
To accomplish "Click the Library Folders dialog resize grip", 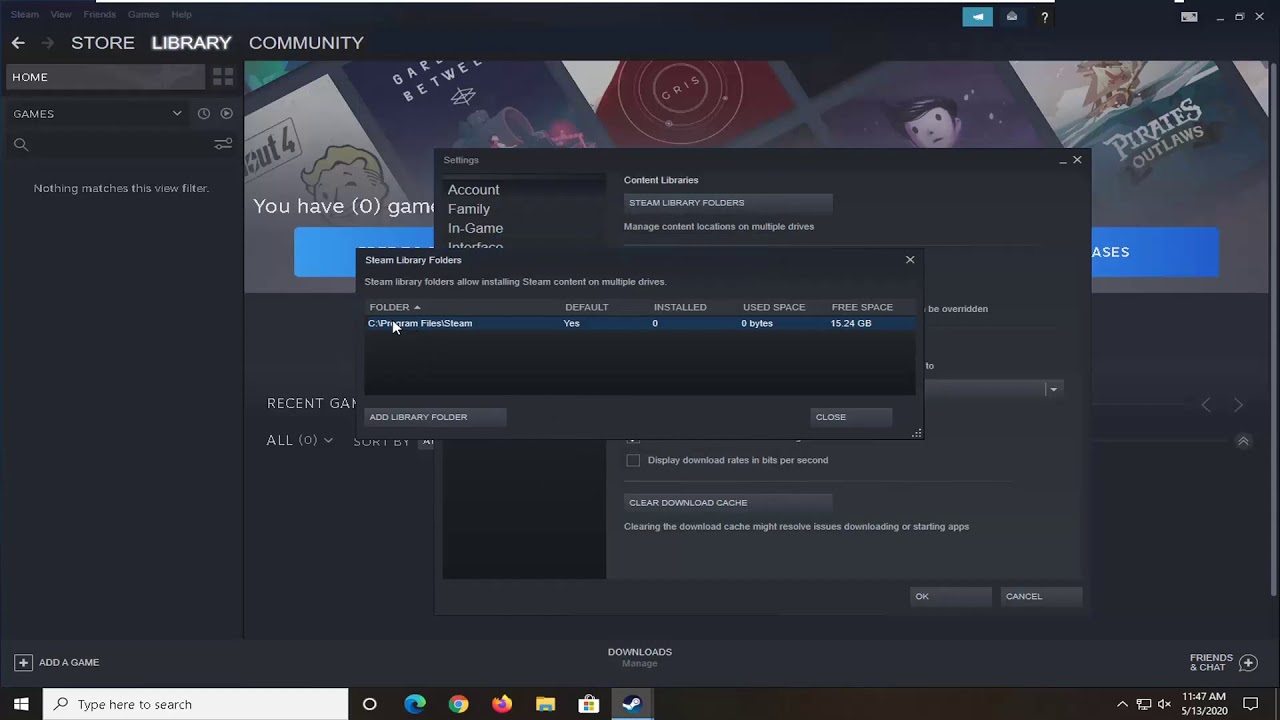I will (917, 433).
